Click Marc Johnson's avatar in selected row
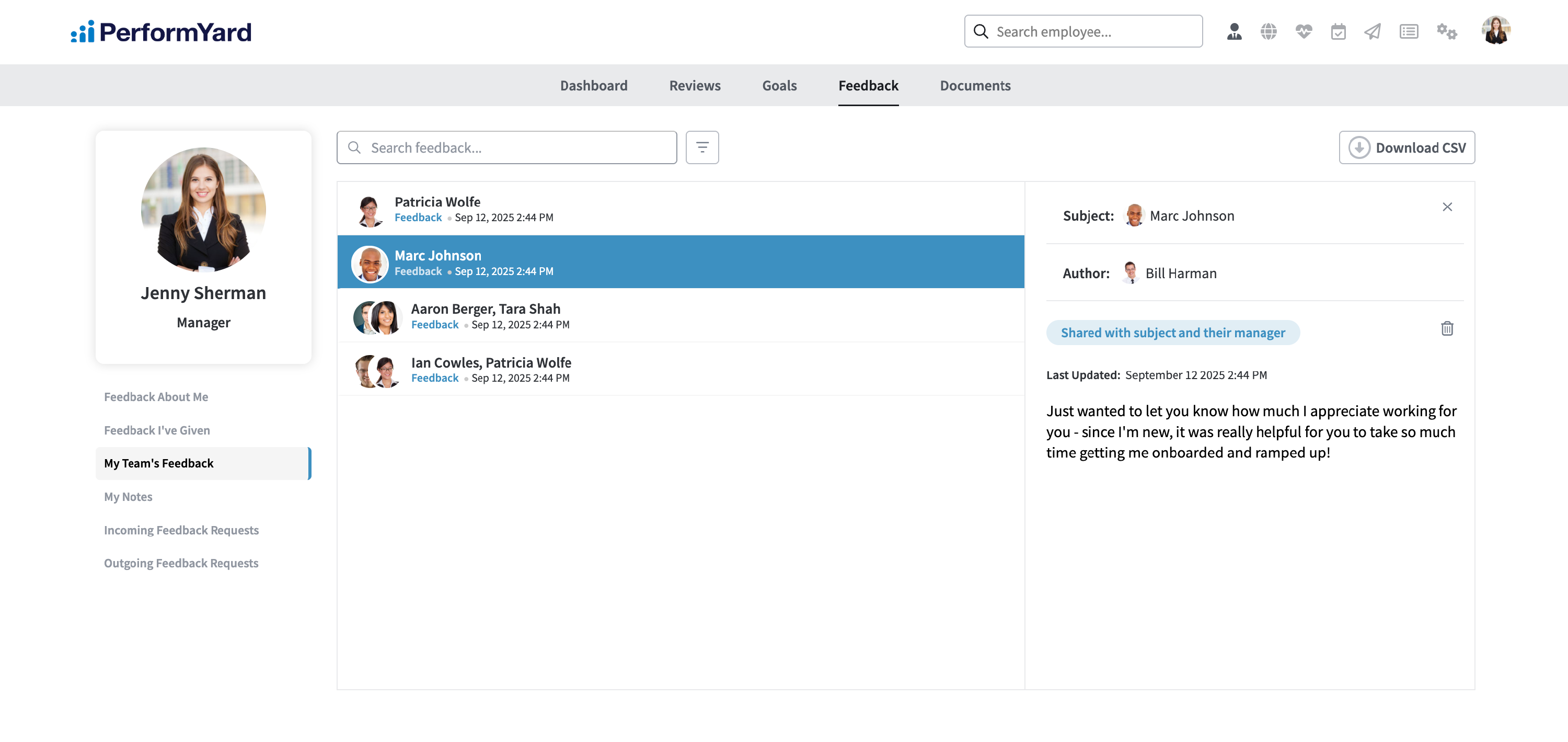 point(370,264)
